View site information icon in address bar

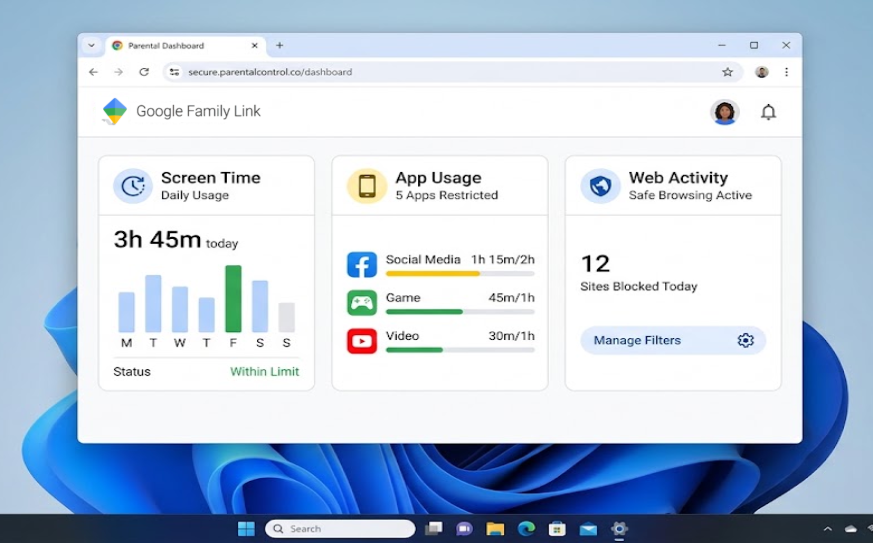point(175,72)
